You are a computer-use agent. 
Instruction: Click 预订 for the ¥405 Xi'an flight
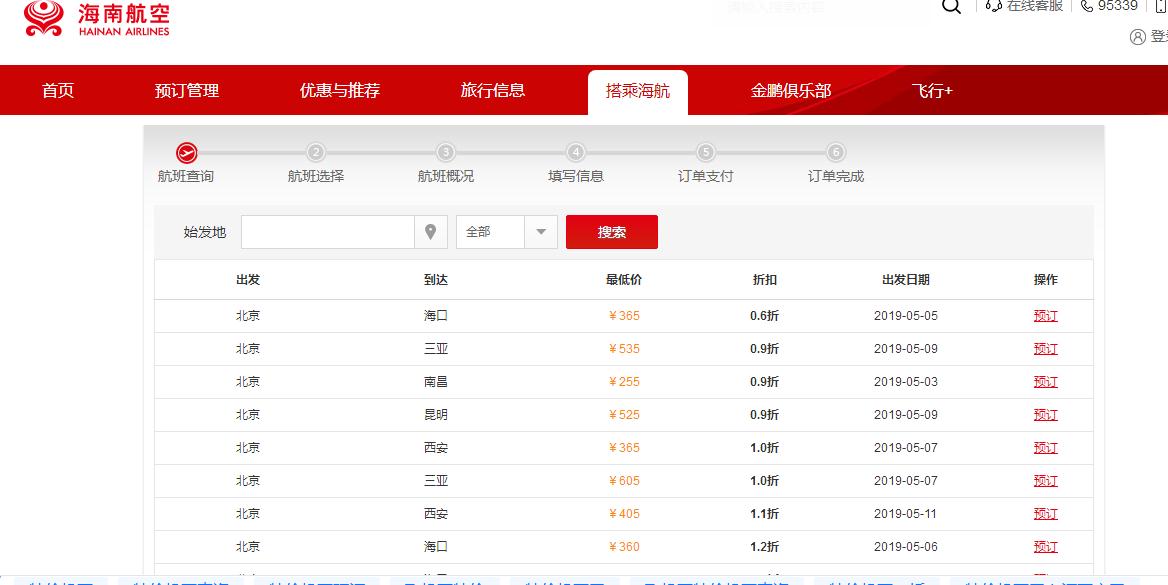(x=1045, y=513)
